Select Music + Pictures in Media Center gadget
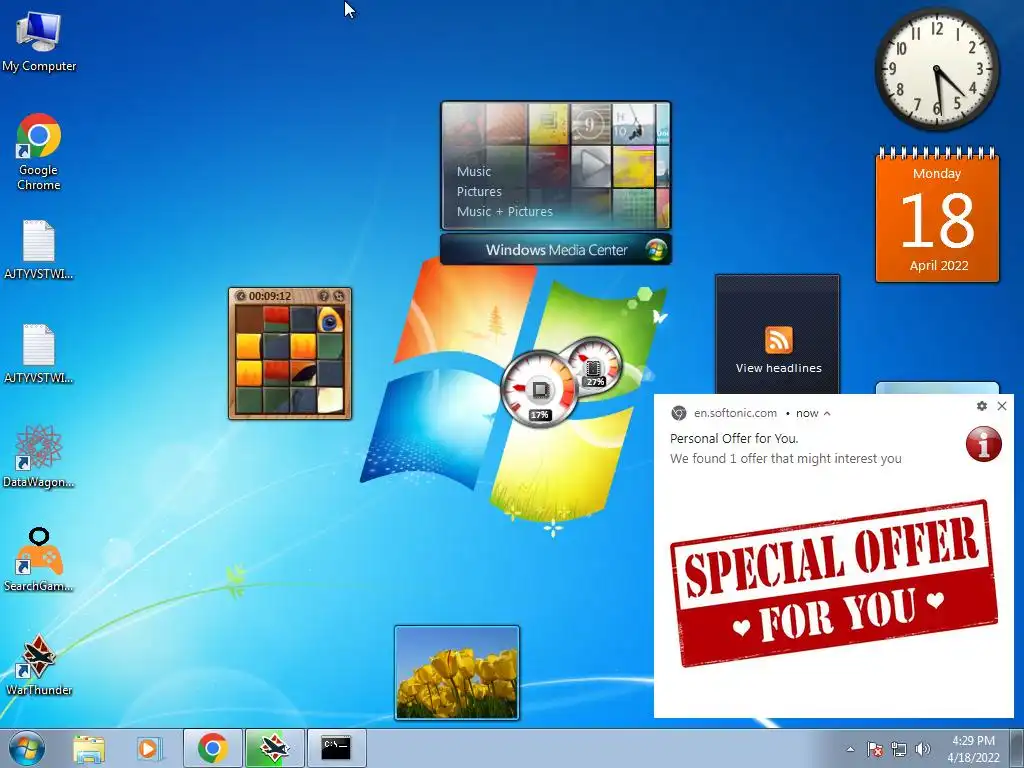Viewport: 1024px width, 768px height. point(505,212)
